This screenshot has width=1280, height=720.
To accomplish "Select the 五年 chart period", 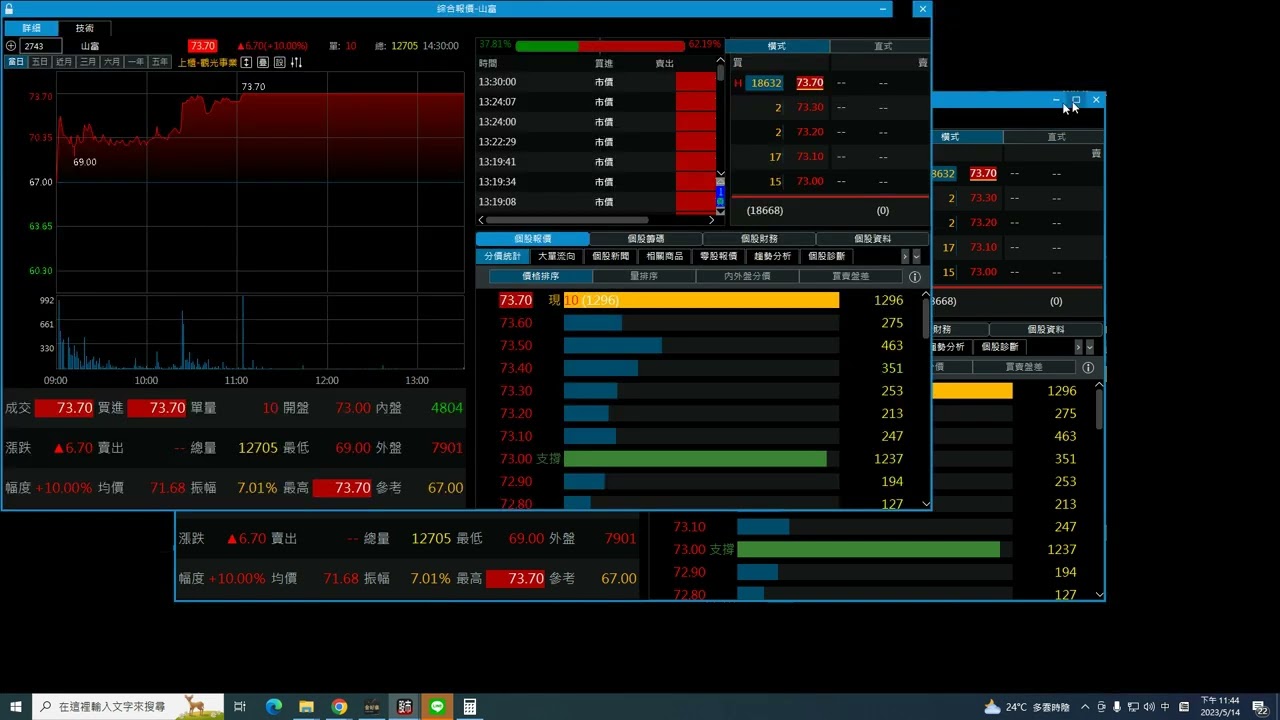I will click(160, 62).
